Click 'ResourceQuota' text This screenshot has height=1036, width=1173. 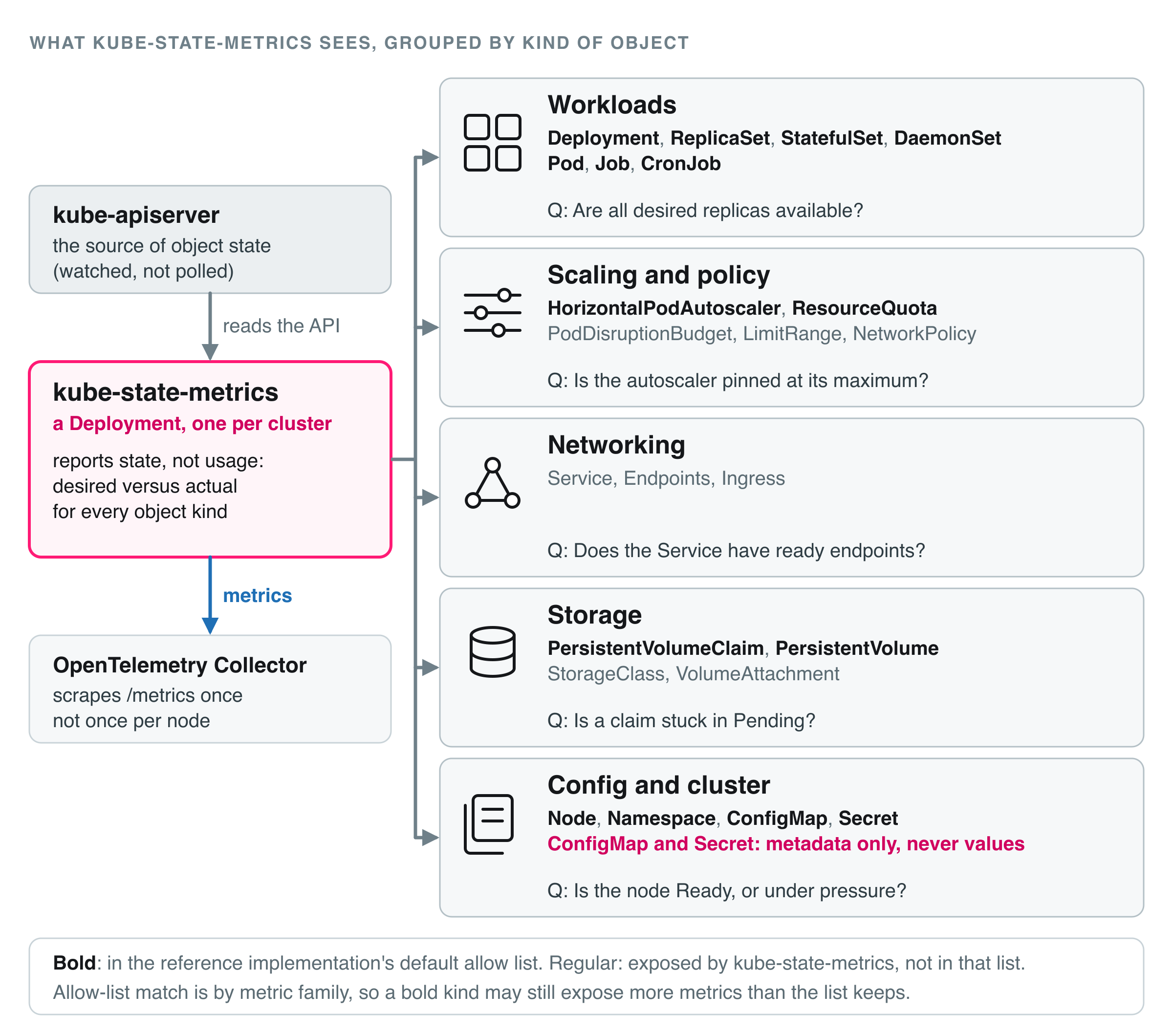pos(864,308)
